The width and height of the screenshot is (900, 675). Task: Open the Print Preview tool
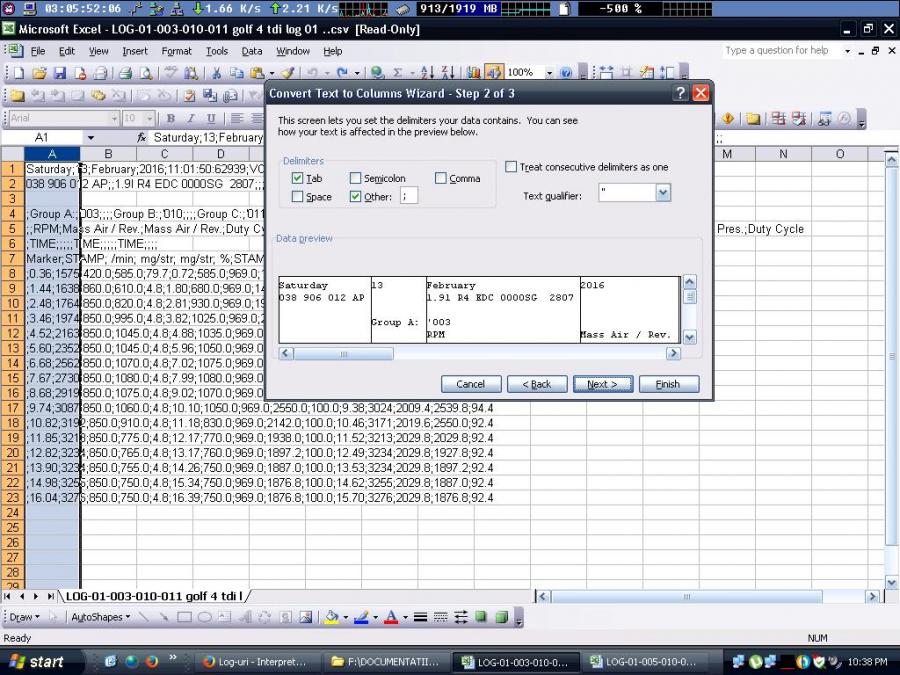(x=145, y=72)
